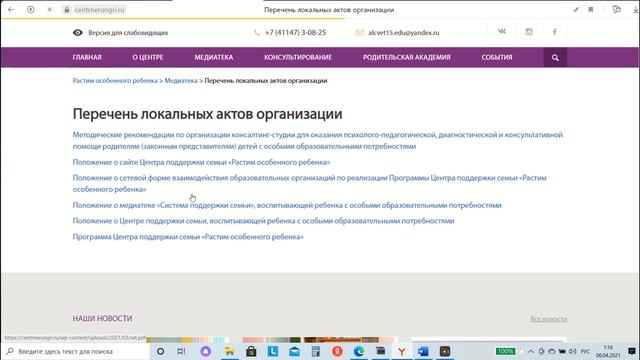
Task: Bookmark this page with the bookmark icon
Action: (x=591, y=9)
